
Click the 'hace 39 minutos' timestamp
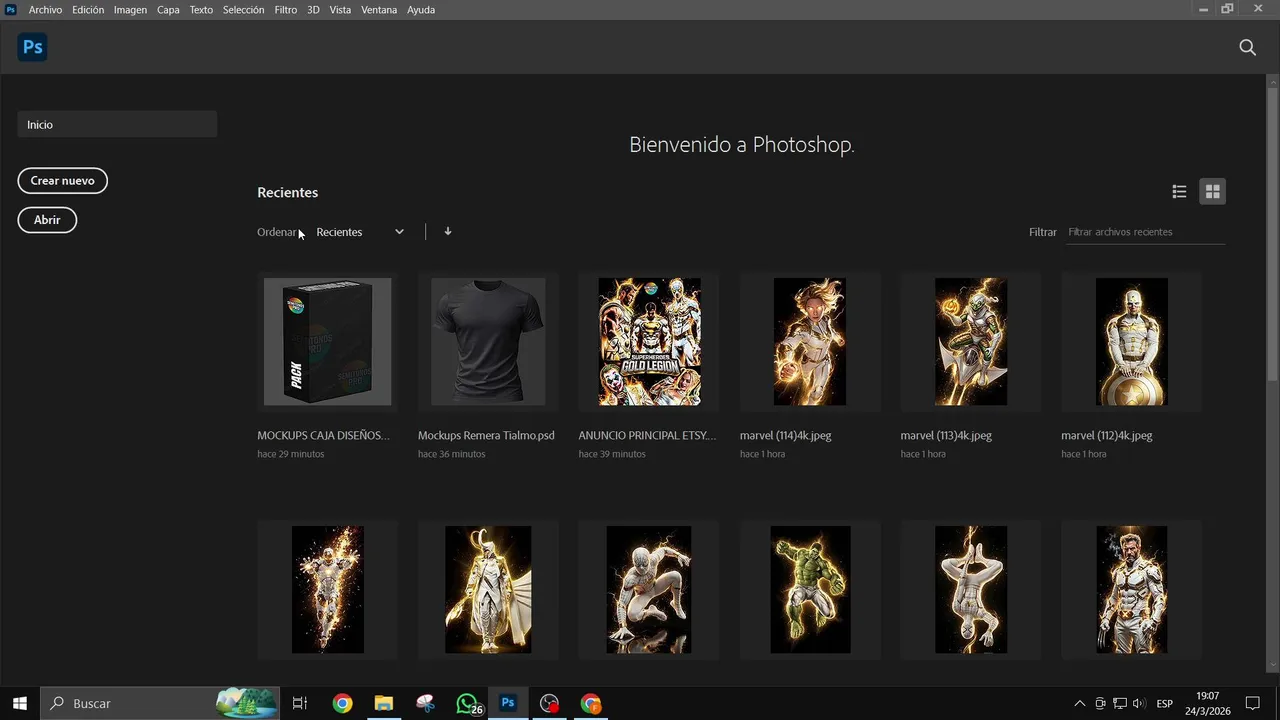(x=612, y=454)
